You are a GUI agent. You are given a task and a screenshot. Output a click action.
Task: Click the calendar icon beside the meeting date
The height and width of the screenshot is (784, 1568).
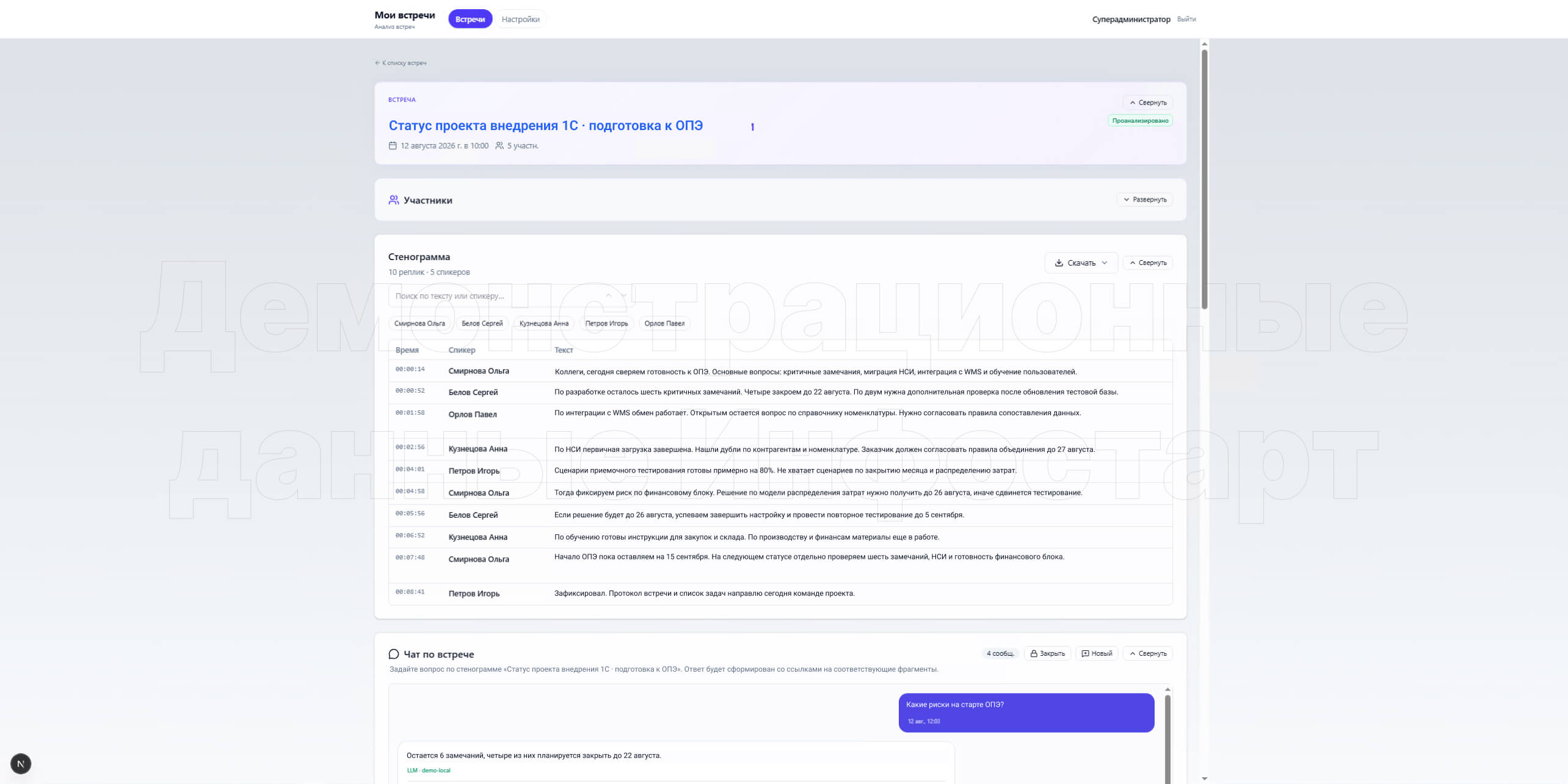[x=393, y=145]
